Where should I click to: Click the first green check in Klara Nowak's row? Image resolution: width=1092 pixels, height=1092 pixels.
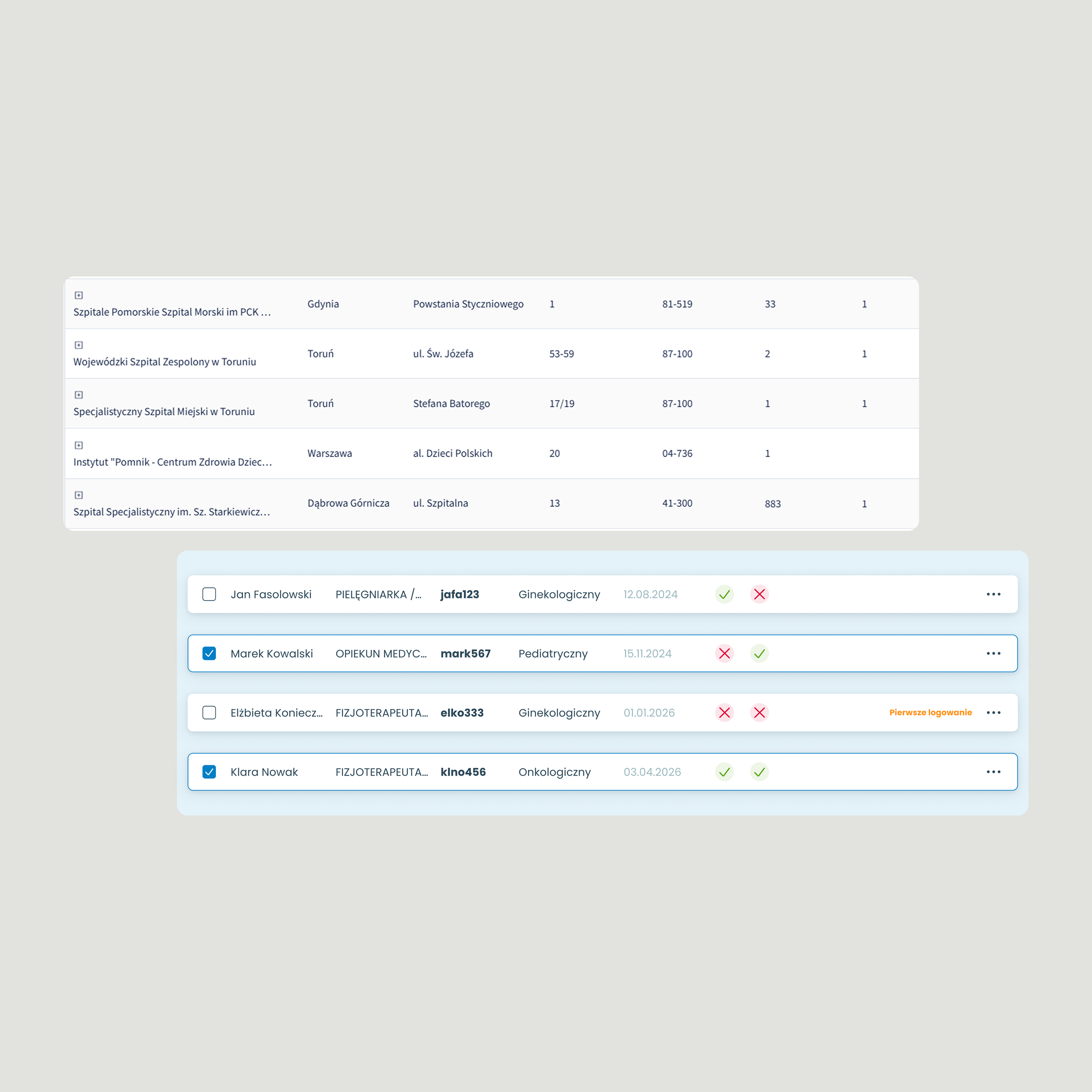tap(724, 772)
